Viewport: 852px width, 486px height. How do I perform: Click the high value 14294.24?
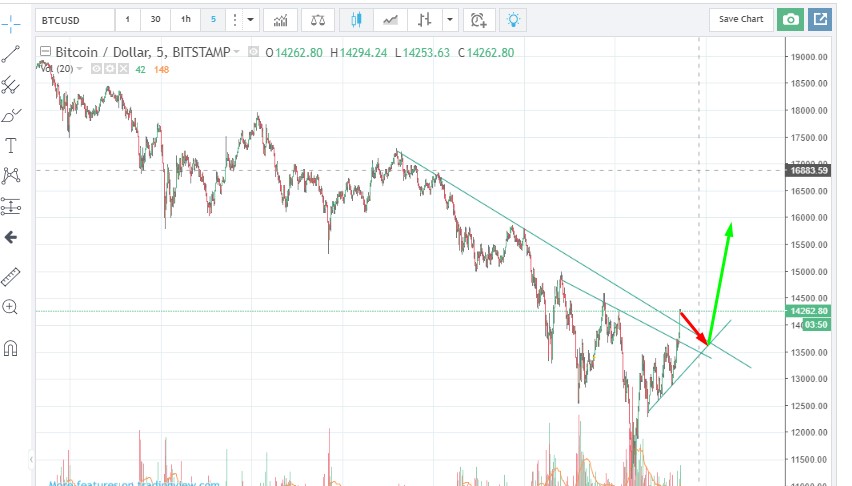(x=363, y=53)
